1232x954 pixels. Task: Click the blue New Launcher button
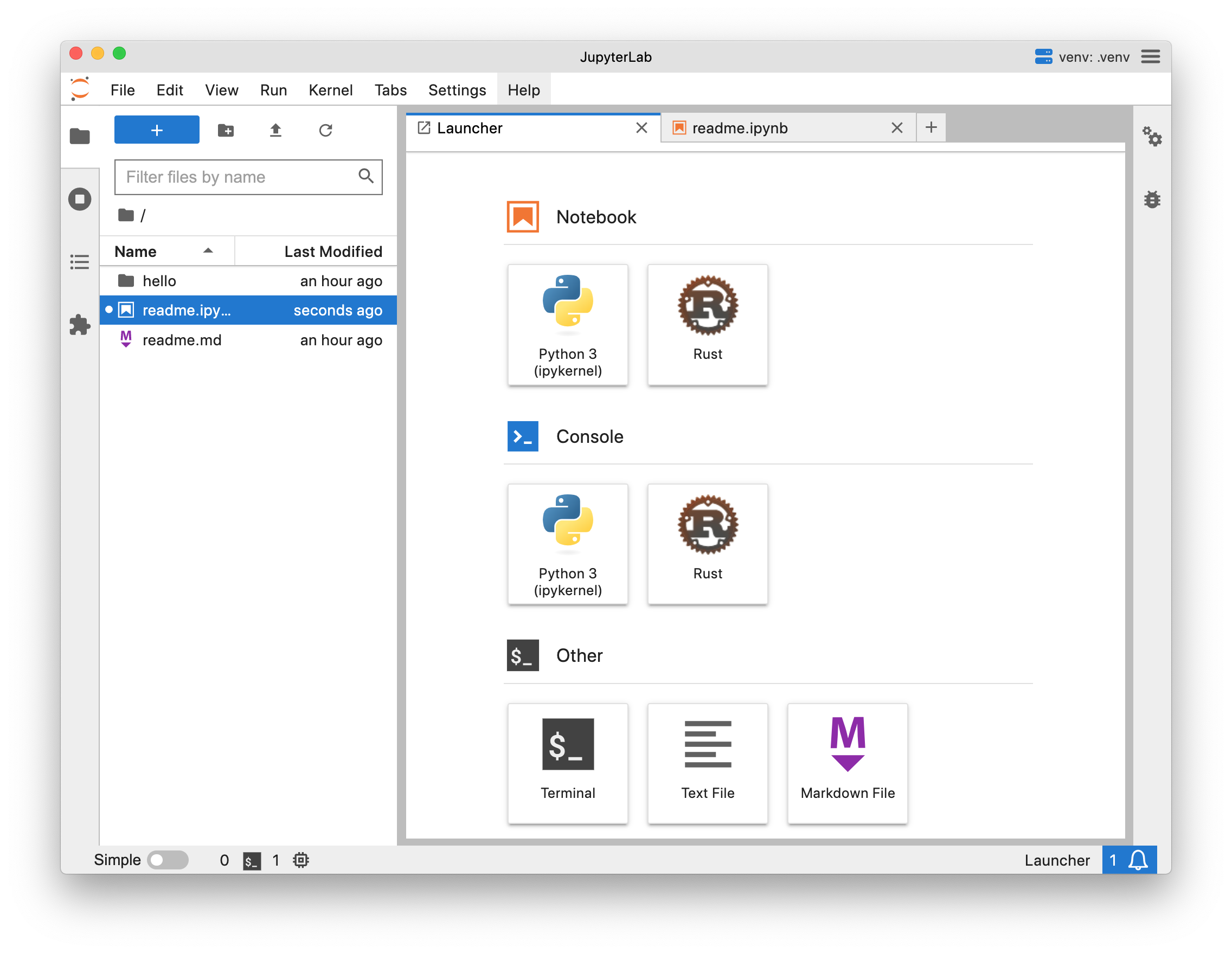(x=157, y=130)
